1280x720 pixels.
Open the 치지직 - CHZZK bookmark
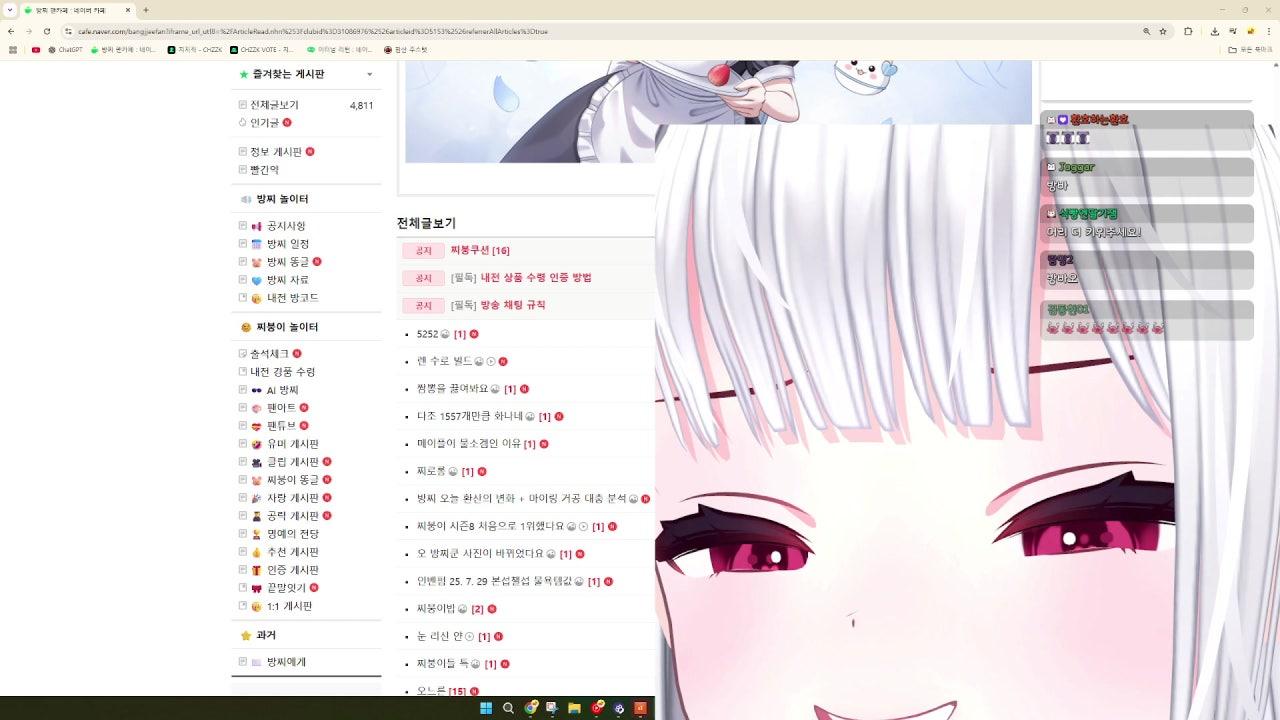(195, 49)
